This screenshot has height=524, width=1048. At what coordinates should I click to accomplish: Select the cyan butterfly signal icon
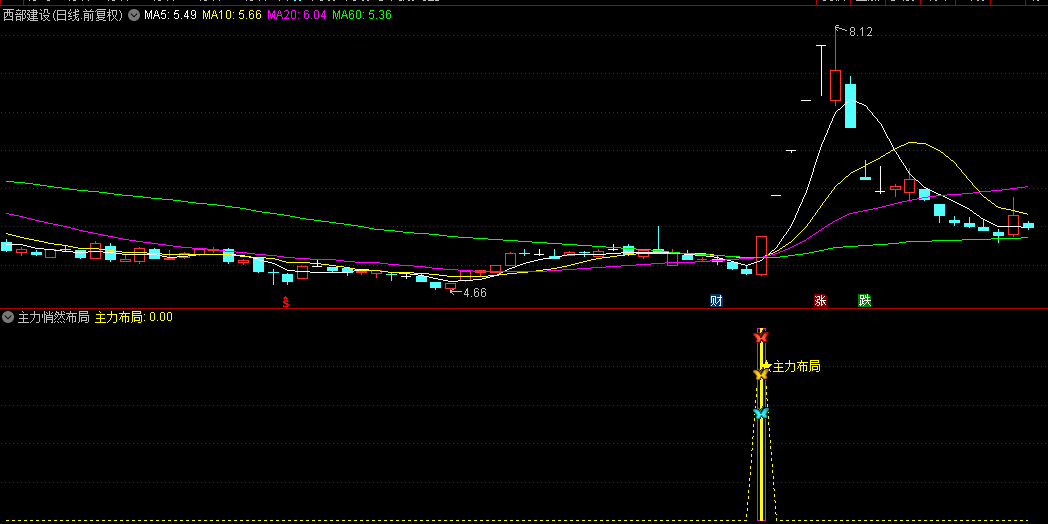(x=761, y=413)
